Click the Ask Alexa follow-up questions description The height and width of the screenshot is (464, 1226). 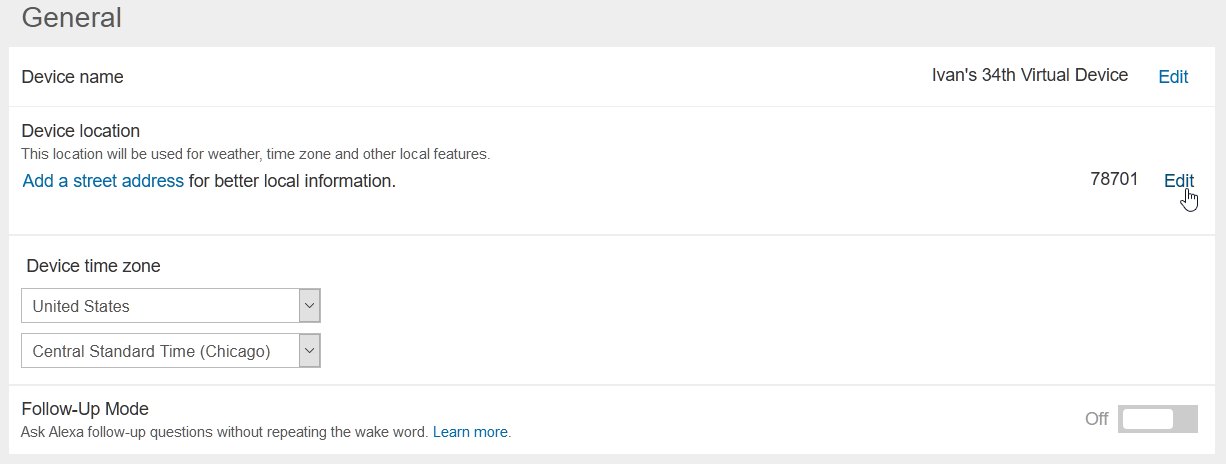pyautogui.click(x=225, y=432)
